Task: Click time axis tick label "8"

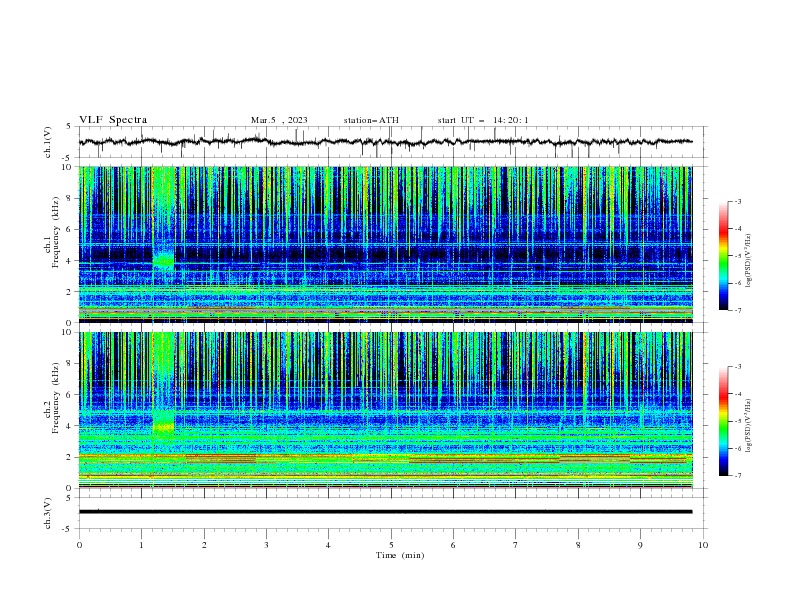Action: [578, 545]
